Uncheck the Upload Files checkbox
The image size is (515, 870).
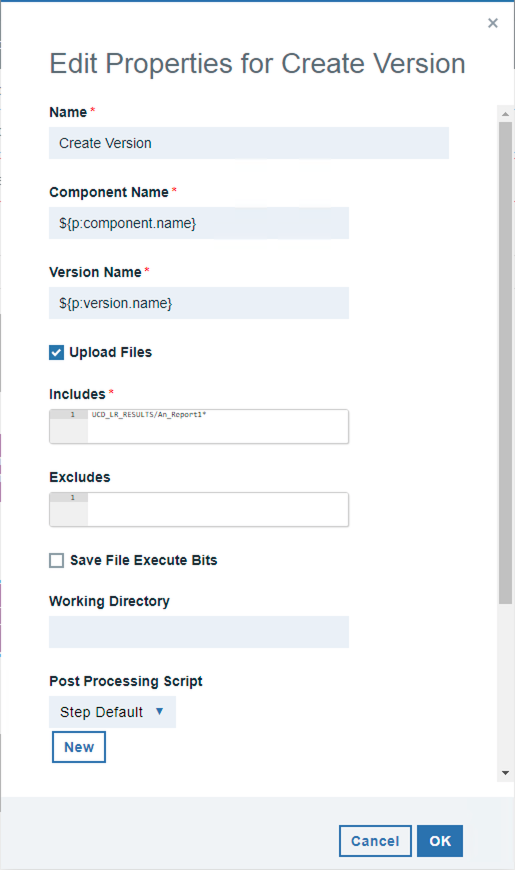point(57,352)
